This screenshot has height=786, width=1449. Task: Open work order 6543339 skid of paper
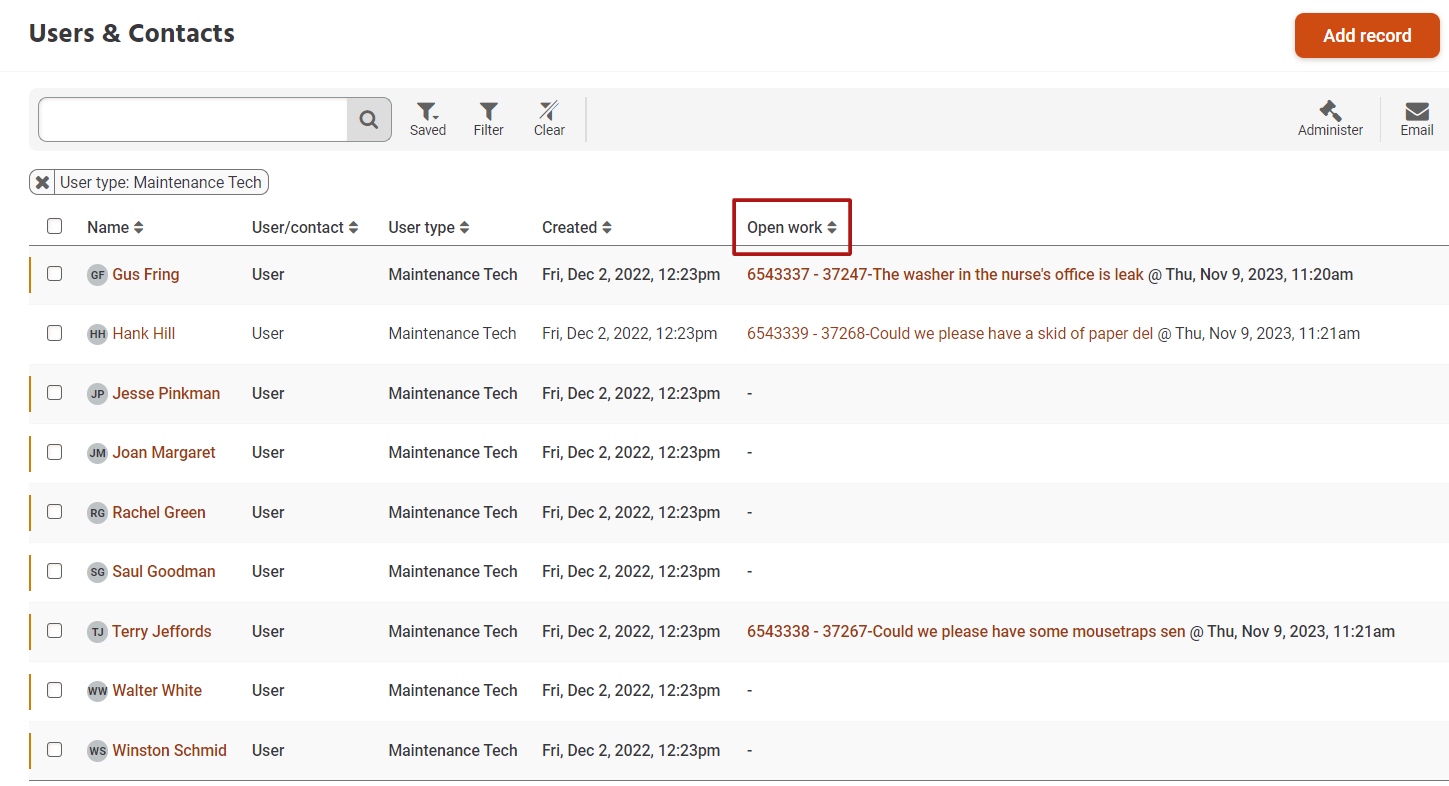[950, 334]
